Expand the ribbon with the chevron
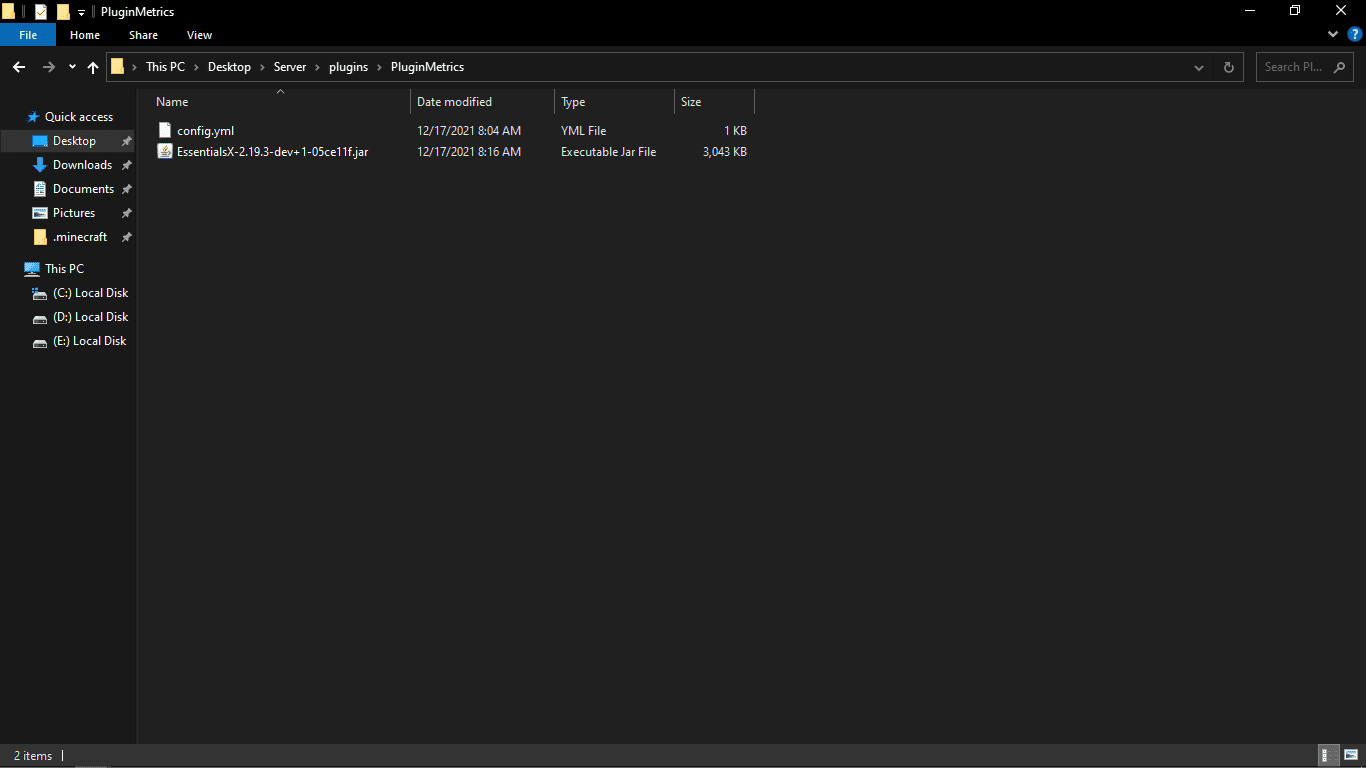 [x=1333, y=34]
